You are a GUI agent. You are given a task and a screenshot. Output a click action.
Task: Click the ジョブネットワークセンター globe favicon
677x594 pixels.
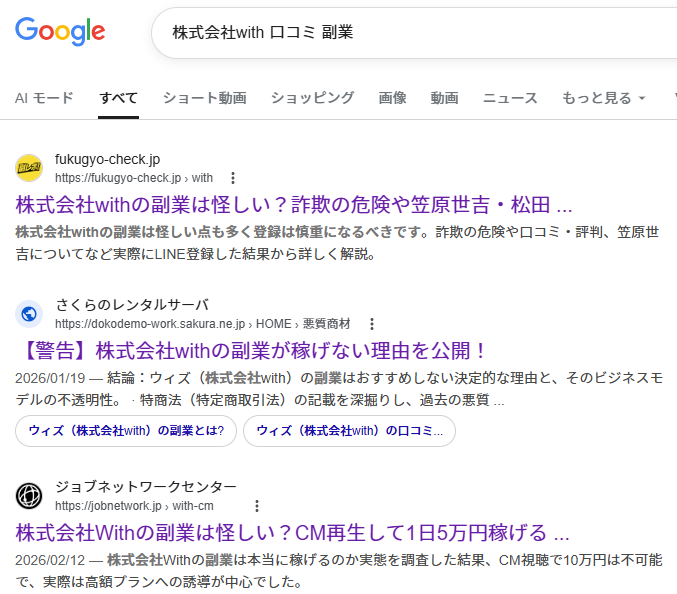click(29, 496)
